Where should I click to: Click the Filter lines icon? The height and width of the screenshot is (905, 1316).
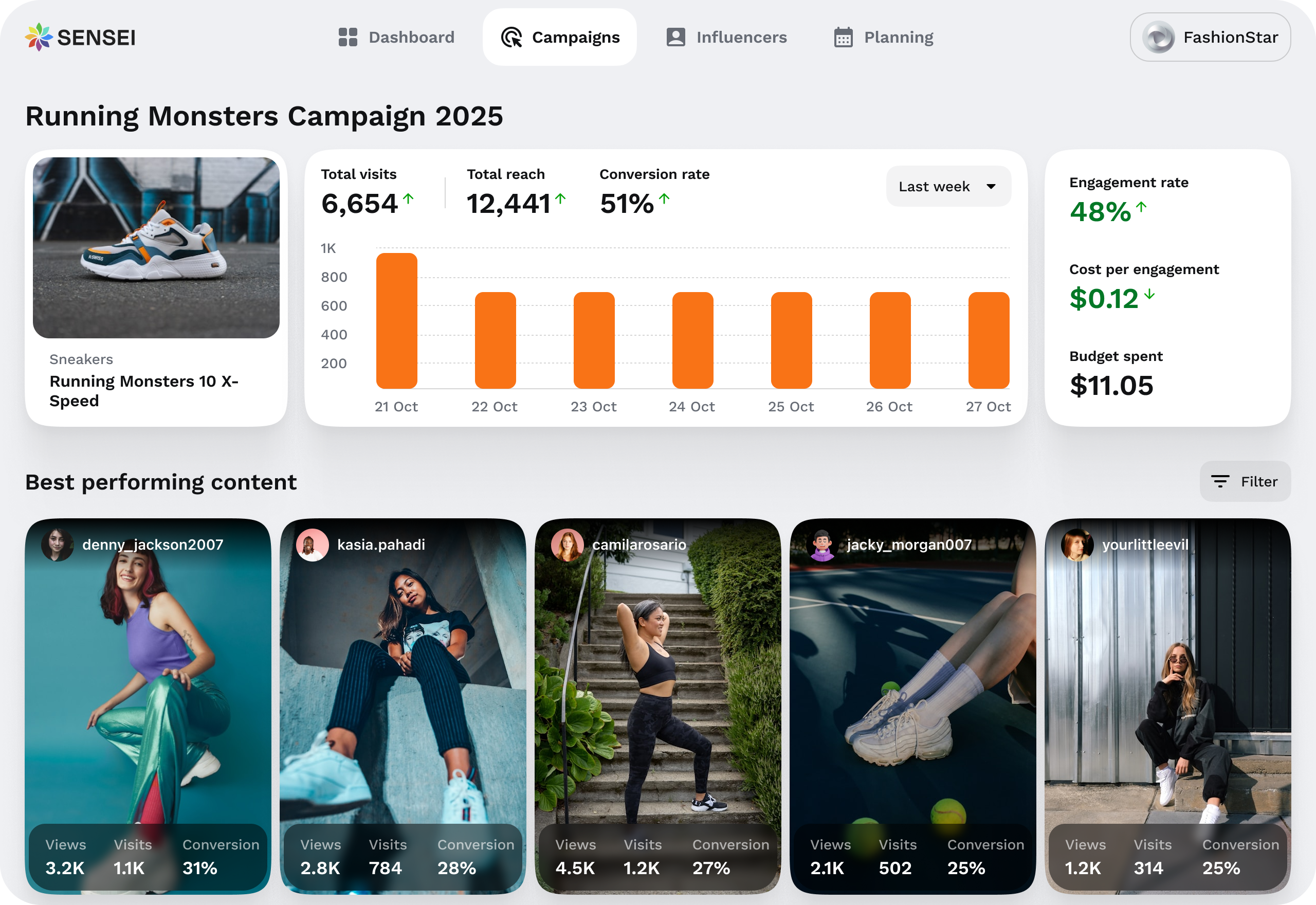point(1220,481)
